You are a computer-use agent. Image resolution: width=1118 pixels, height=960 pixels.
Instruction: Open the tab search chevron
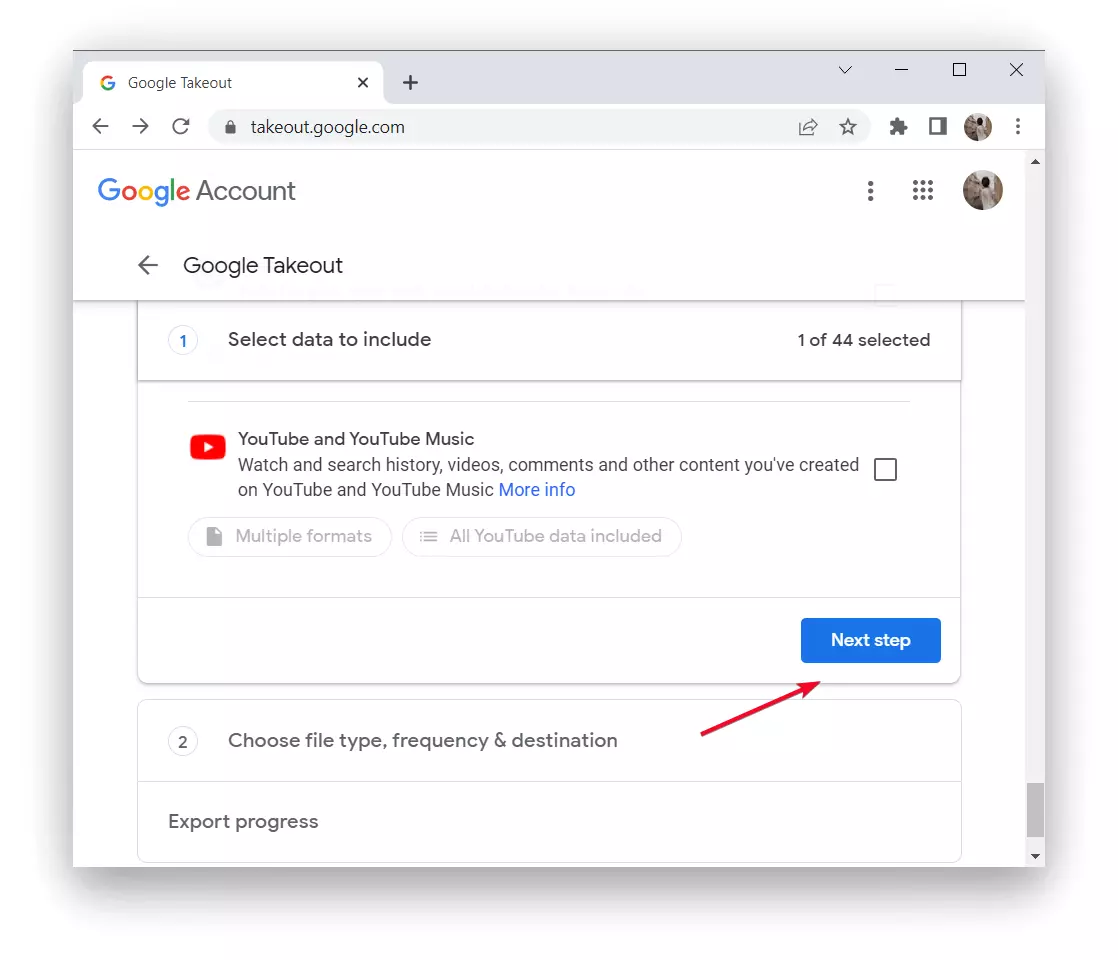tap(845, 70)
